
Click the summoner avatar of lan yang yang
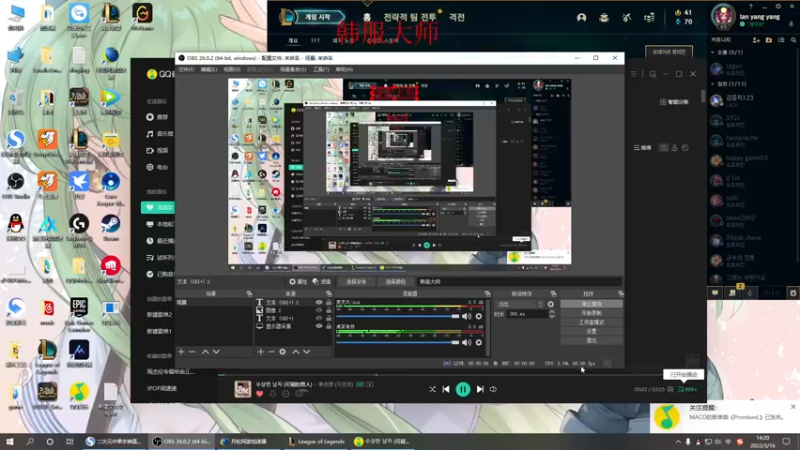click(x=723, y=16)
